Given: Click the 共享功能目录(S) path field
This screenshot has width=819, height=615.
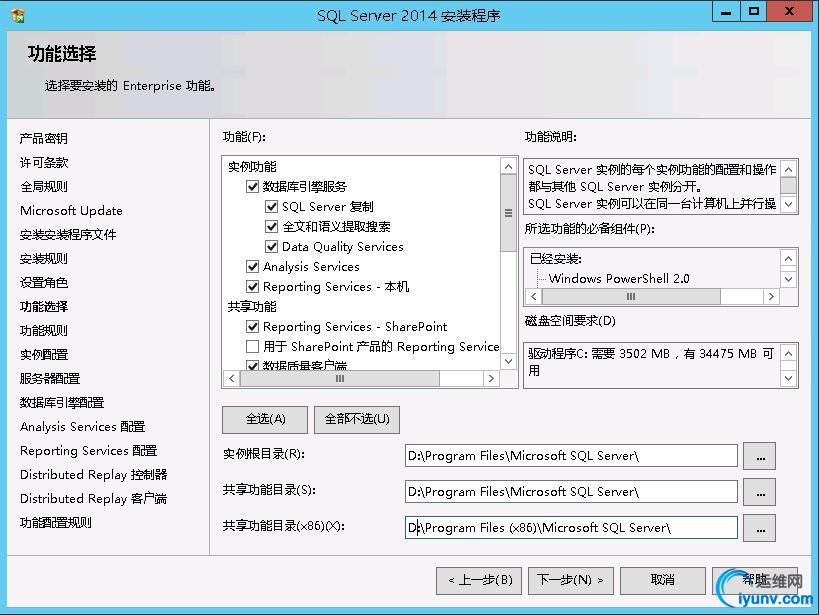Looking at the screenshot, I should [571, 492].
